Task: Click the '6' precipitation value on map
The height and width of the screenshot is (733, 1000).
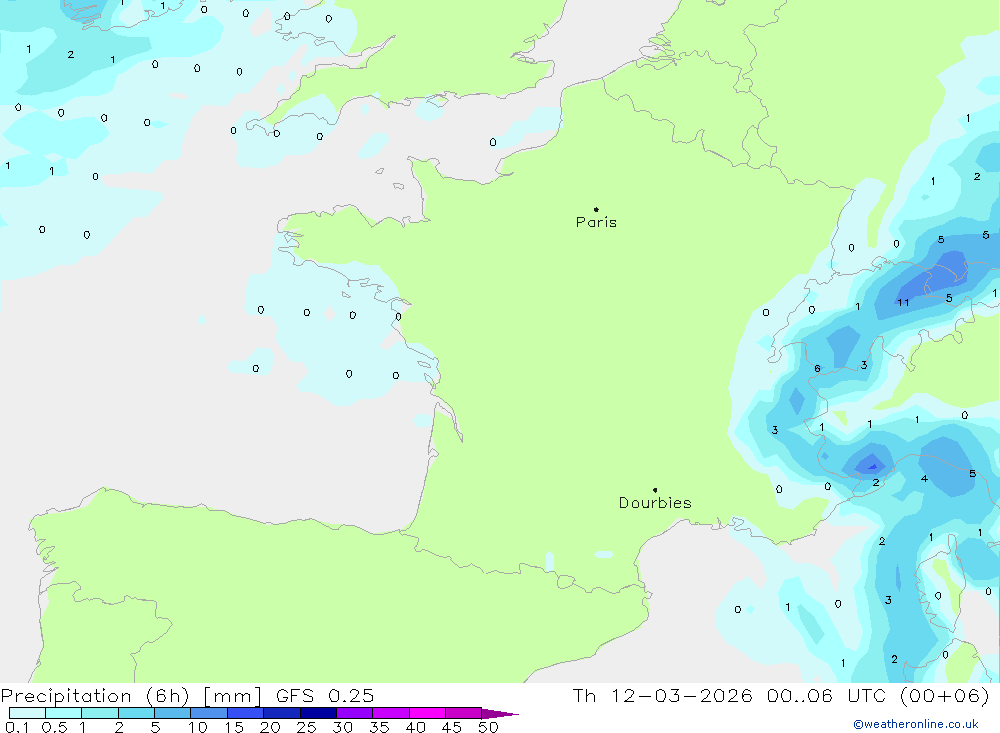Action: [817, 369]
